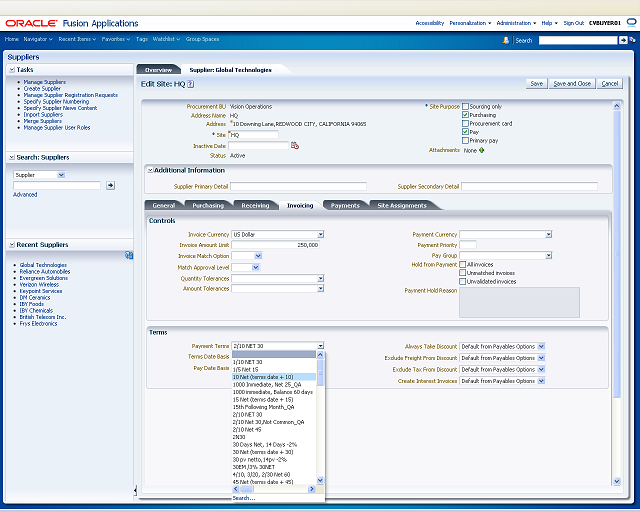Click the Cancel button
640x512 pixels.
click(x=610, y=83)
